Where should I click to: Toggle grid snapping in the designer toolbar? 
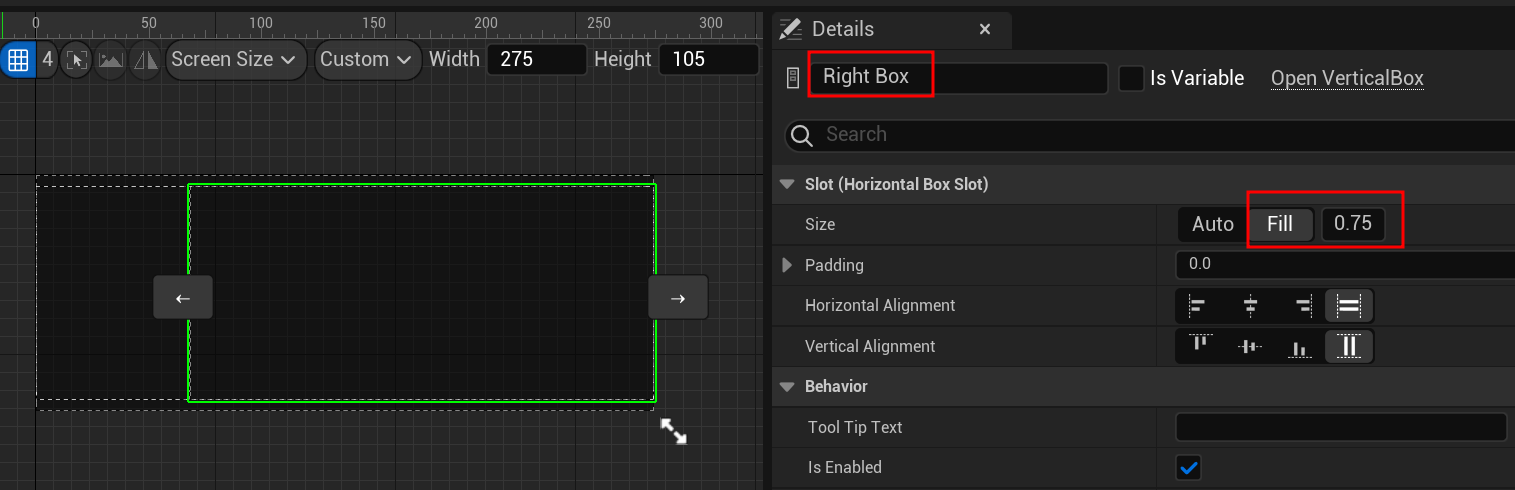pyautogui.click(x=17, y=60)
